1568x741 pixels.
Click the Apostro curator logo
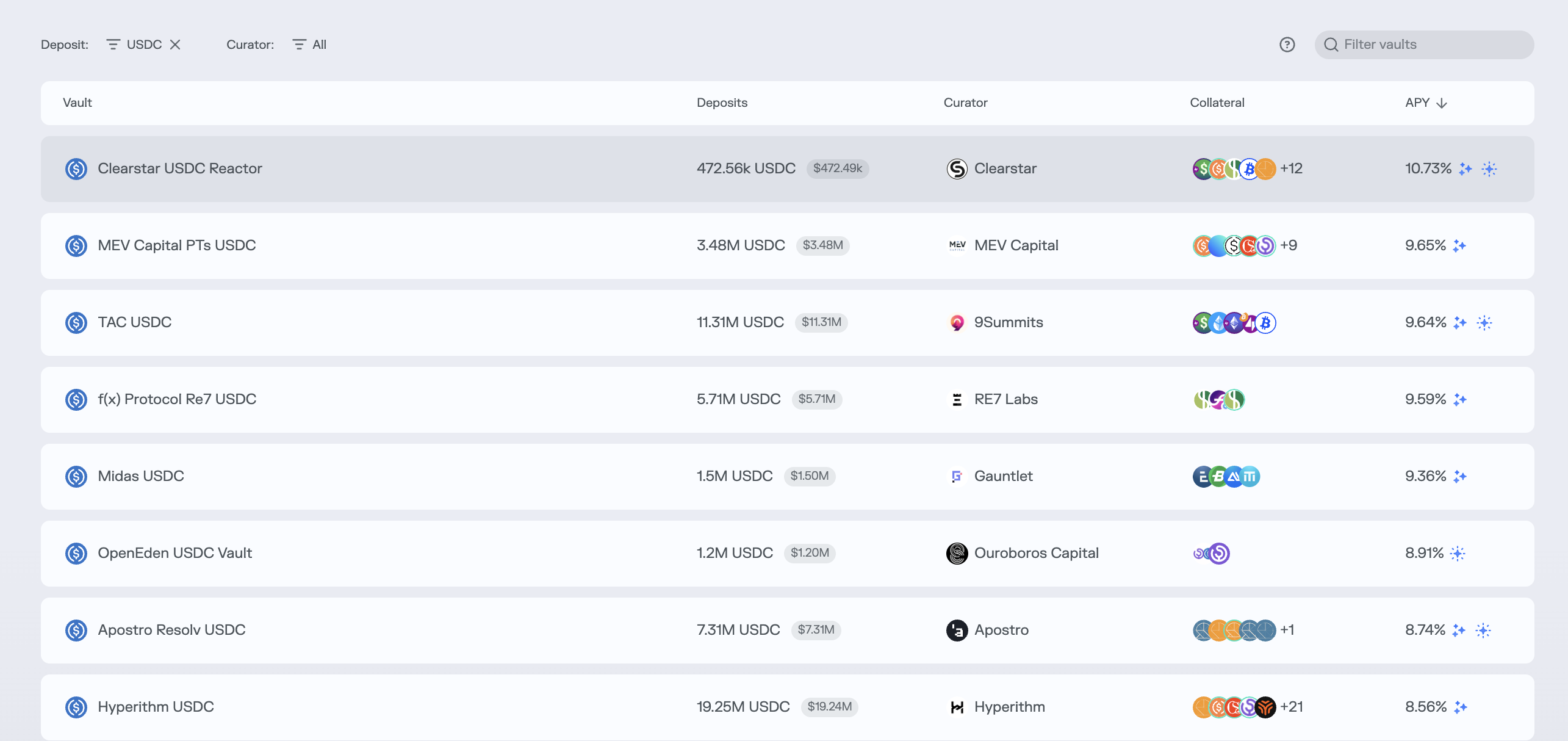(x=957, y=630)
